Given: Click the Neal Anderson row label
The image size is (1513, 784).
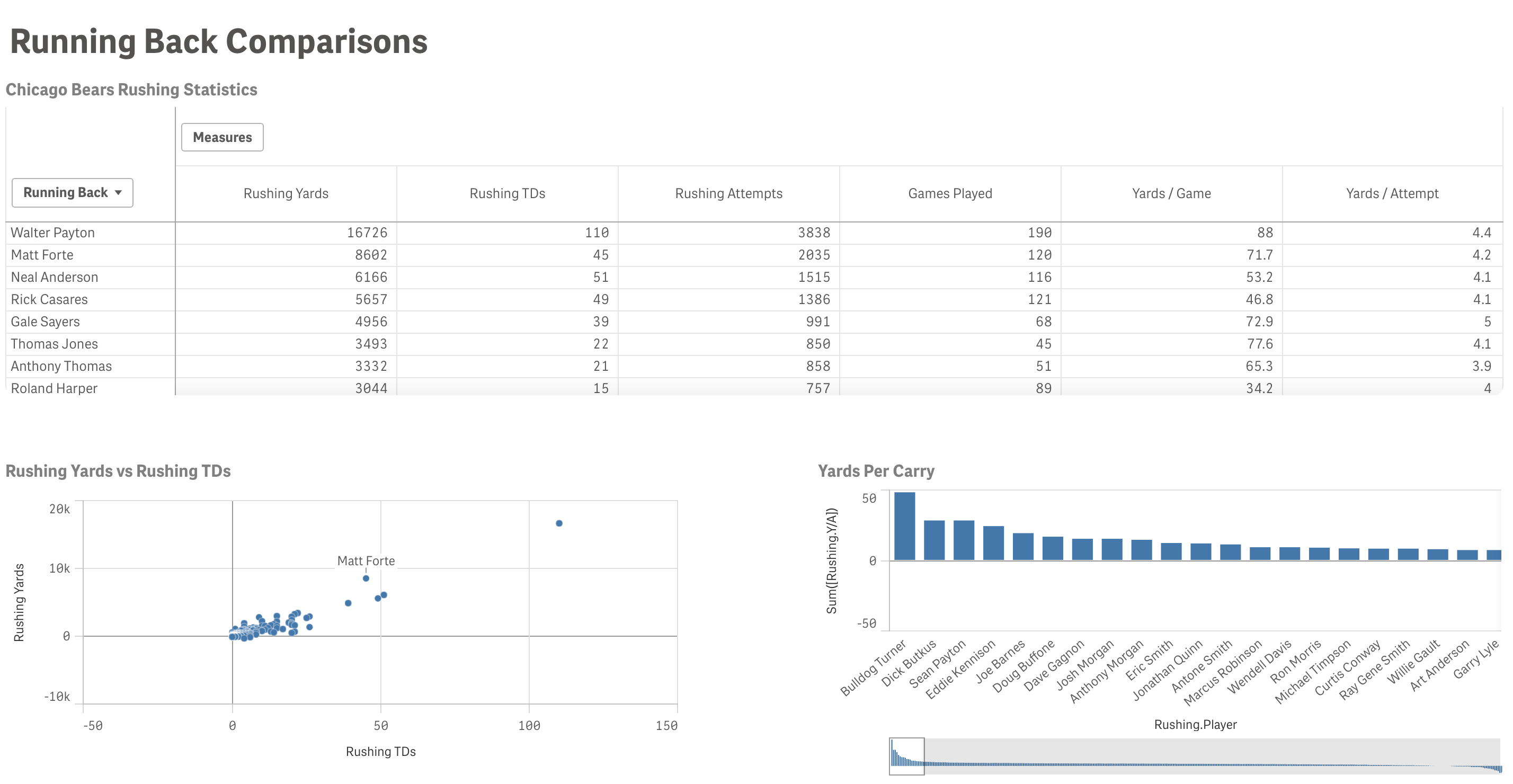Looking at the screenshot, I should click(55, 277).
